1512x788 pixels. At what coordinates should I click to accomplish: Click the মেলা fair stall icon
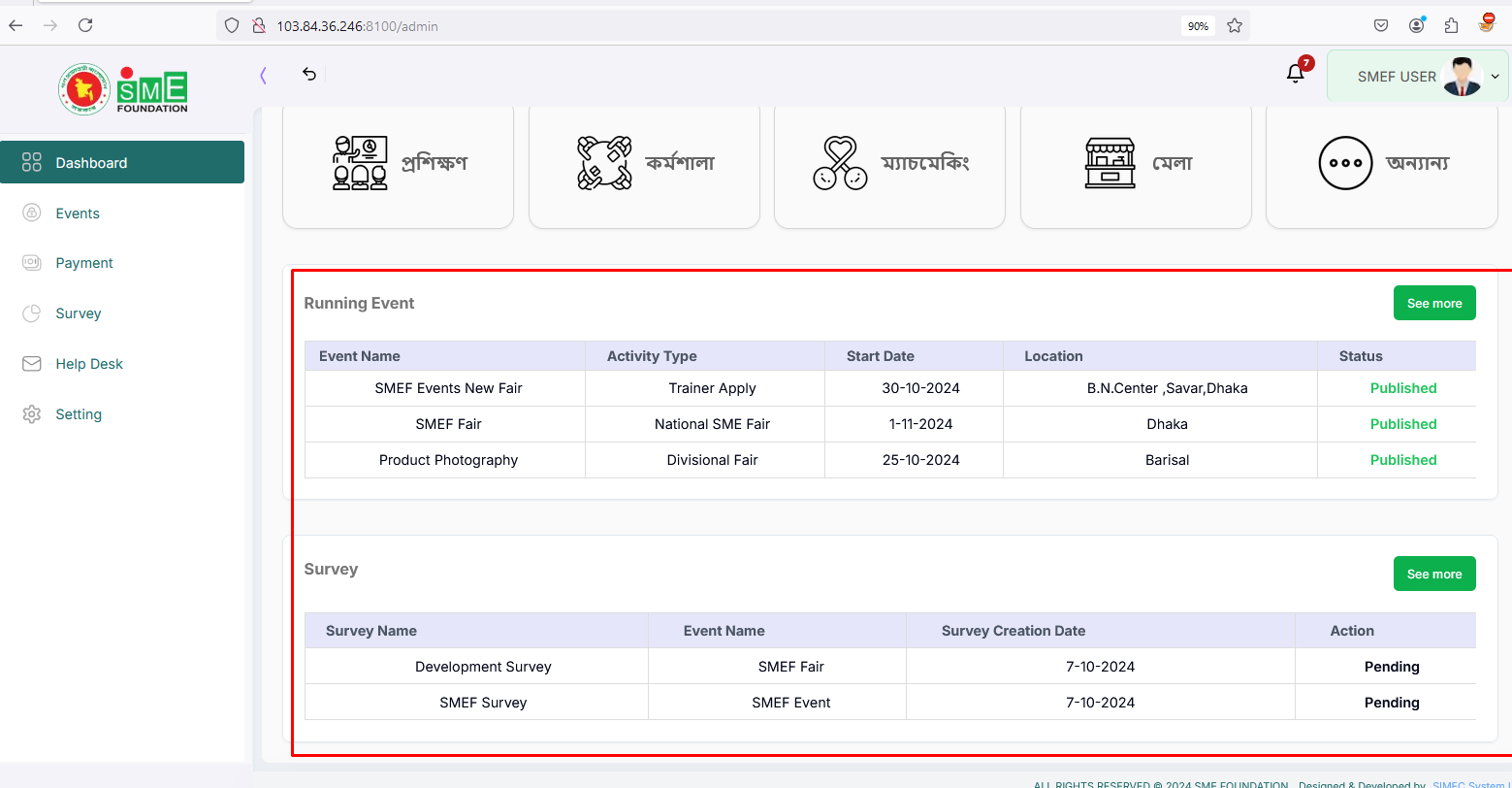(x=1110, y=162)
